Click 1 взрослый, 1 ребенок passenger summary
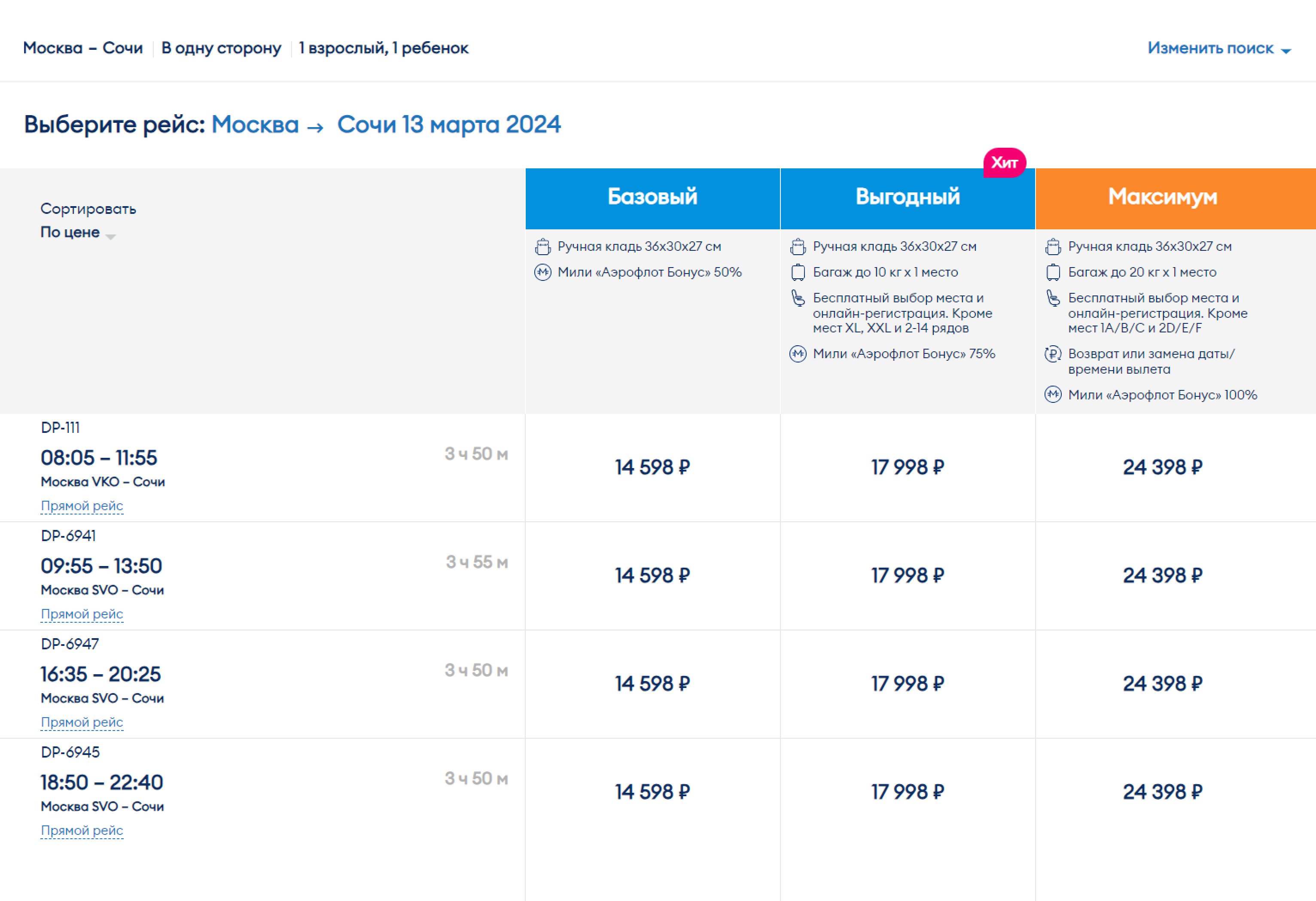Screen dimensions: 1316x901 click(384, 48)
